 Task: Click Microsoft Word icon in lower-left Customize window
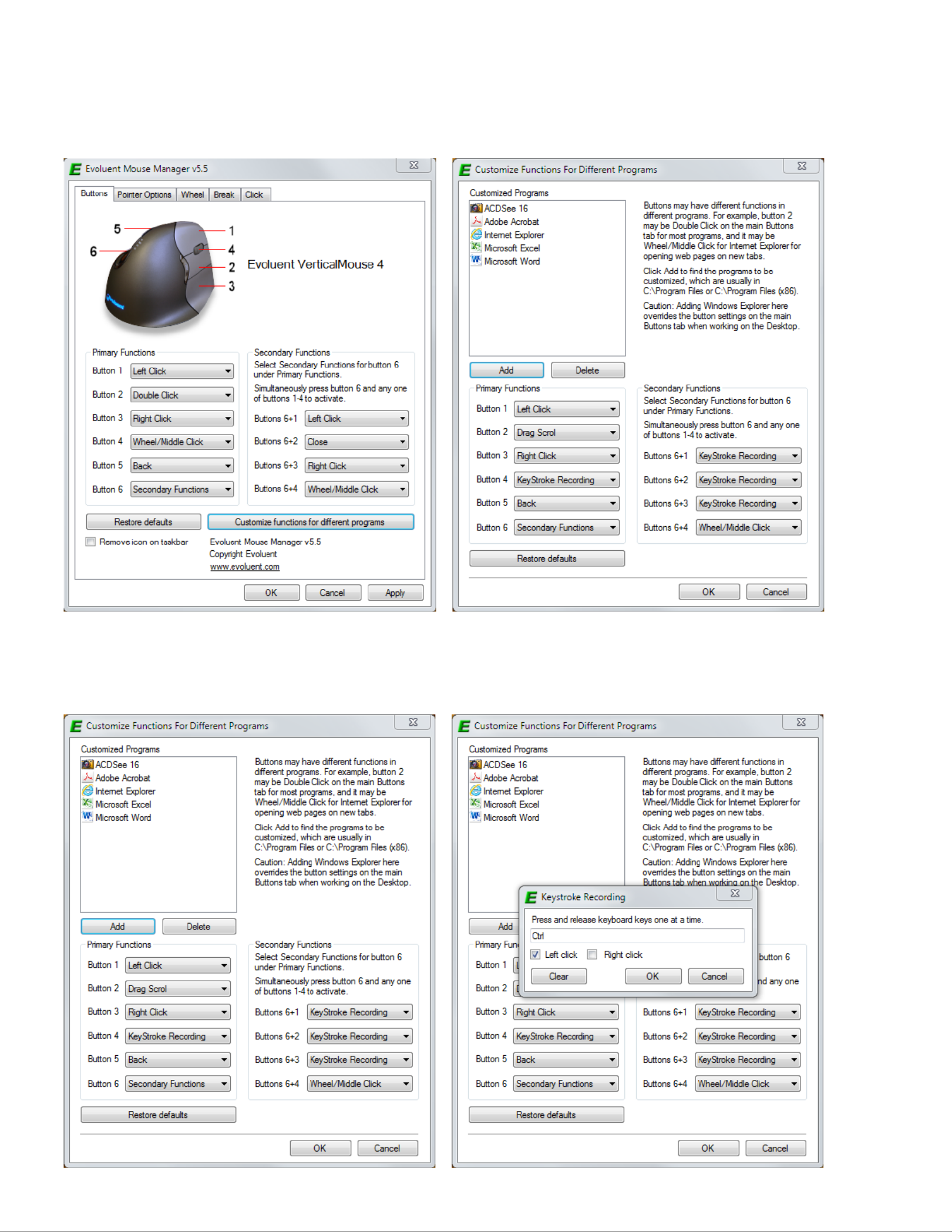(88, 817)
